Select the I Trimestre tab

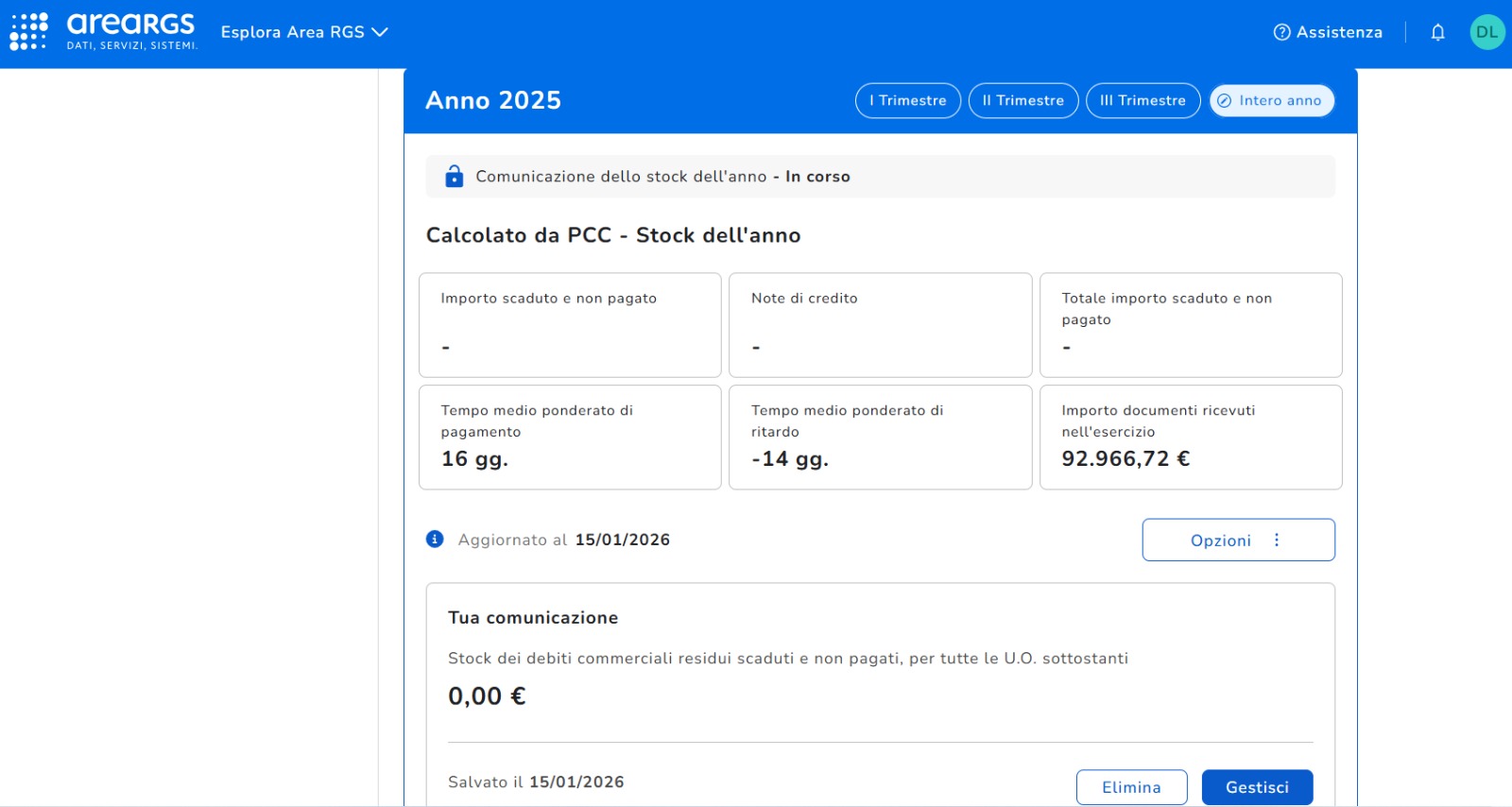907,100
